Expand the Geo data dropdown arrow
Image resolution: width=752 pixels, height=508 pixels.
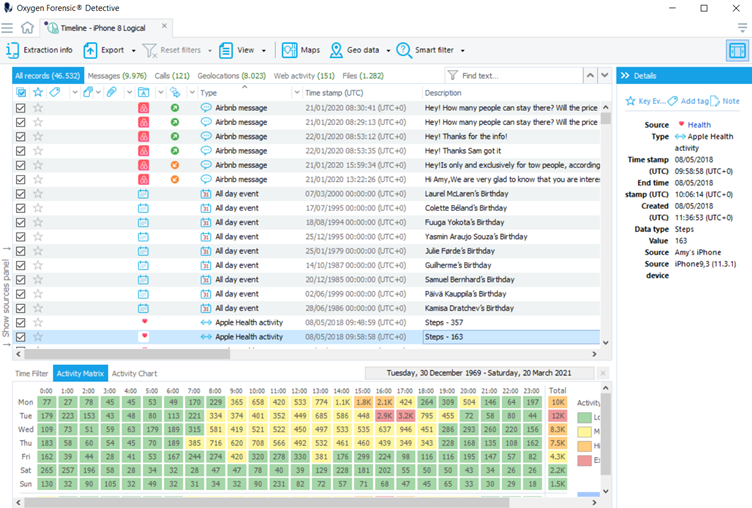388,50
